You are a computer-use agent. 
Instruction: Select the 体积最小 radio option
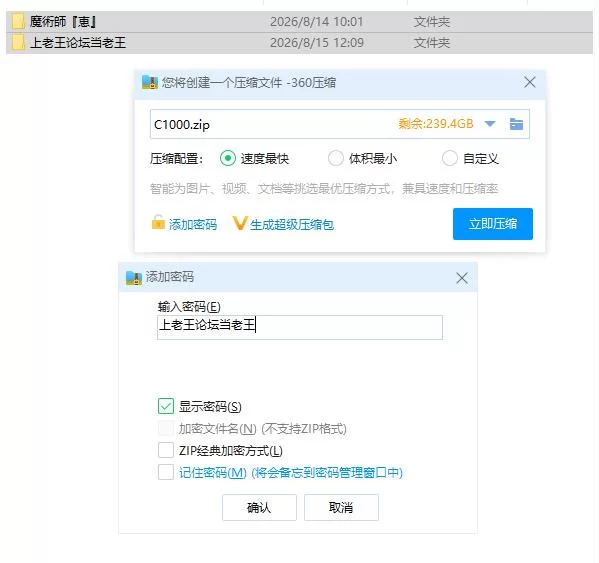tap(335, 158)
